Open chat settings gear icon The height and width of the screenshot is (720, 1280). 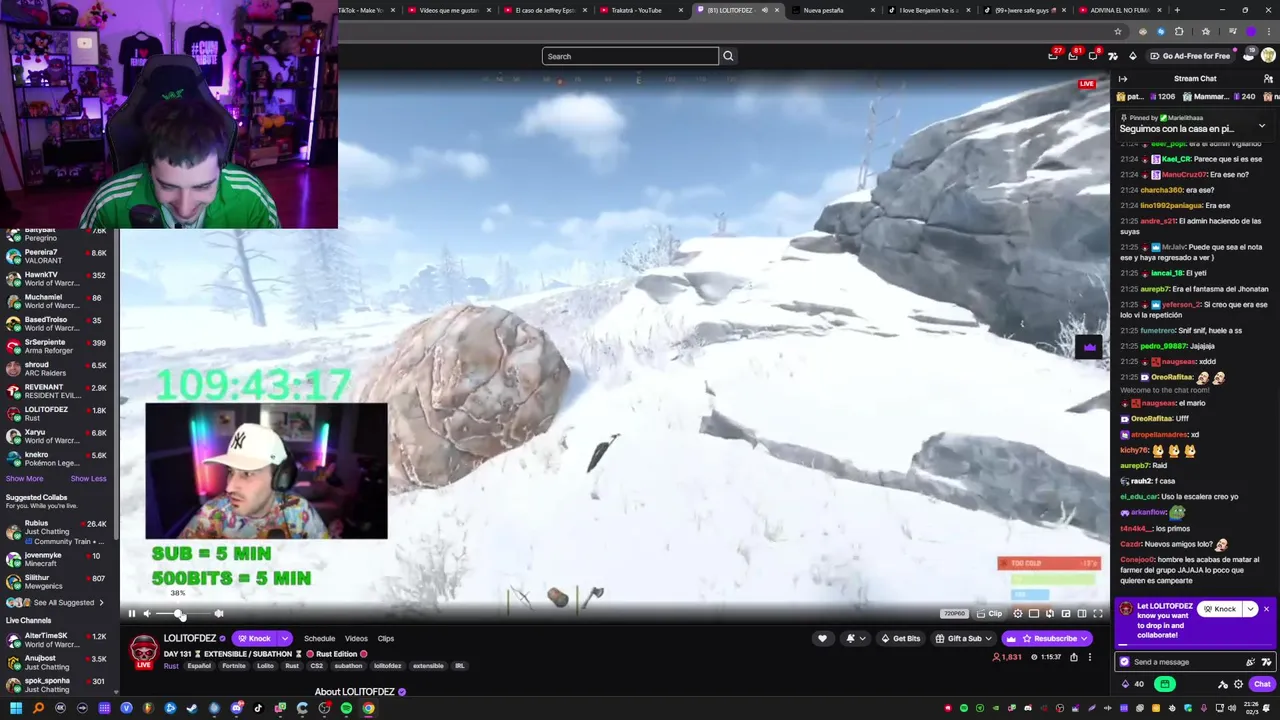[1239, 684]
